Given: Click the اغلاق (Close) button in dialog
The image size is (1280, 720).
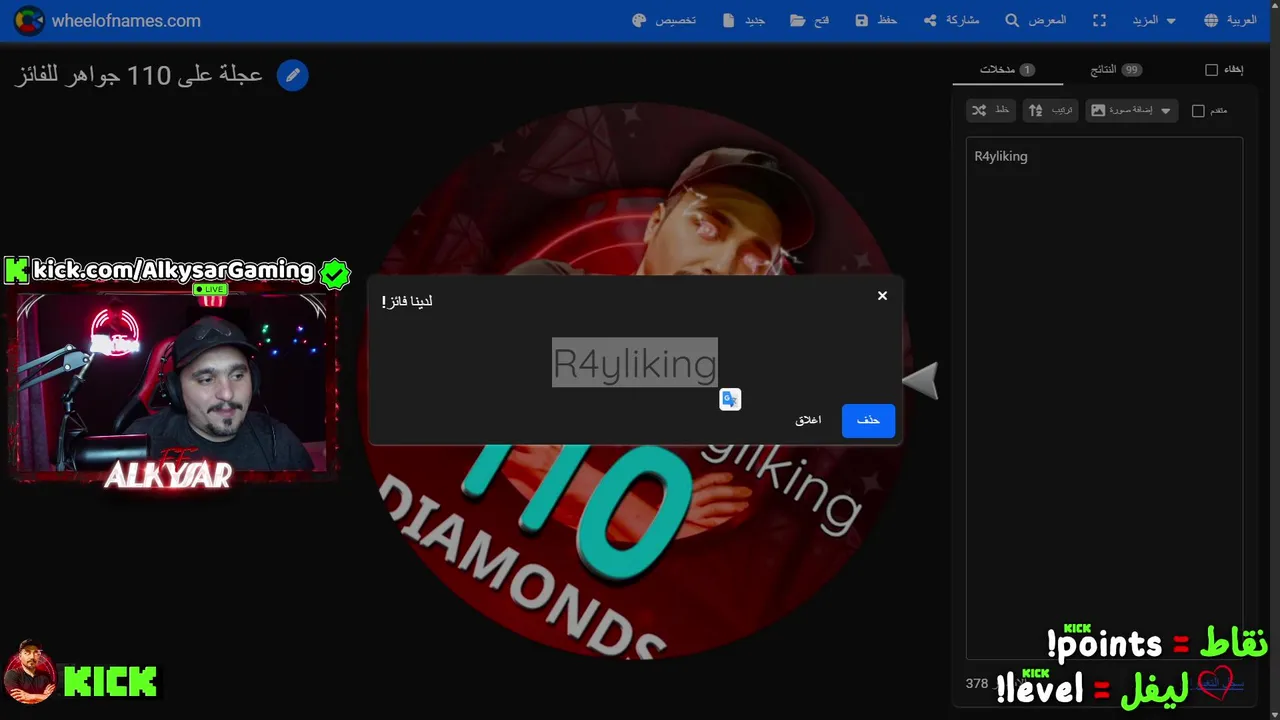Looking at the screenshot, I should [x=808, y=420].
